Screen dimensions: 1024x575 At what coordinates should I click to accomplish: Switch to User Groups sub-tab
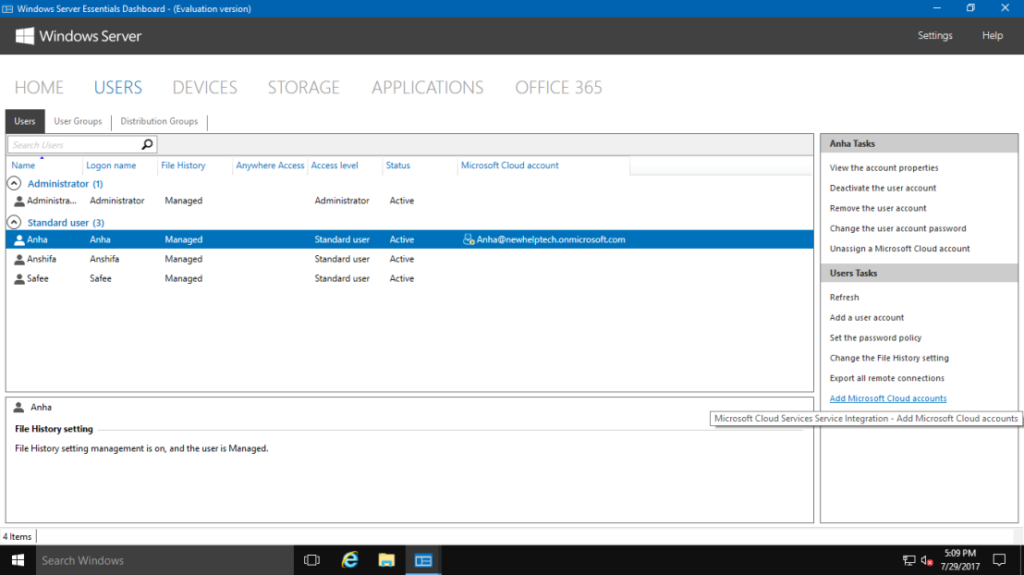[x=78, y=122]
